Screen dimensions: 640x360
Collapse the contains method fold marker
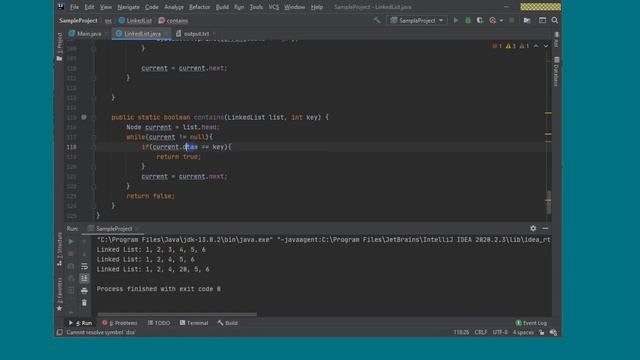(93, 118)
